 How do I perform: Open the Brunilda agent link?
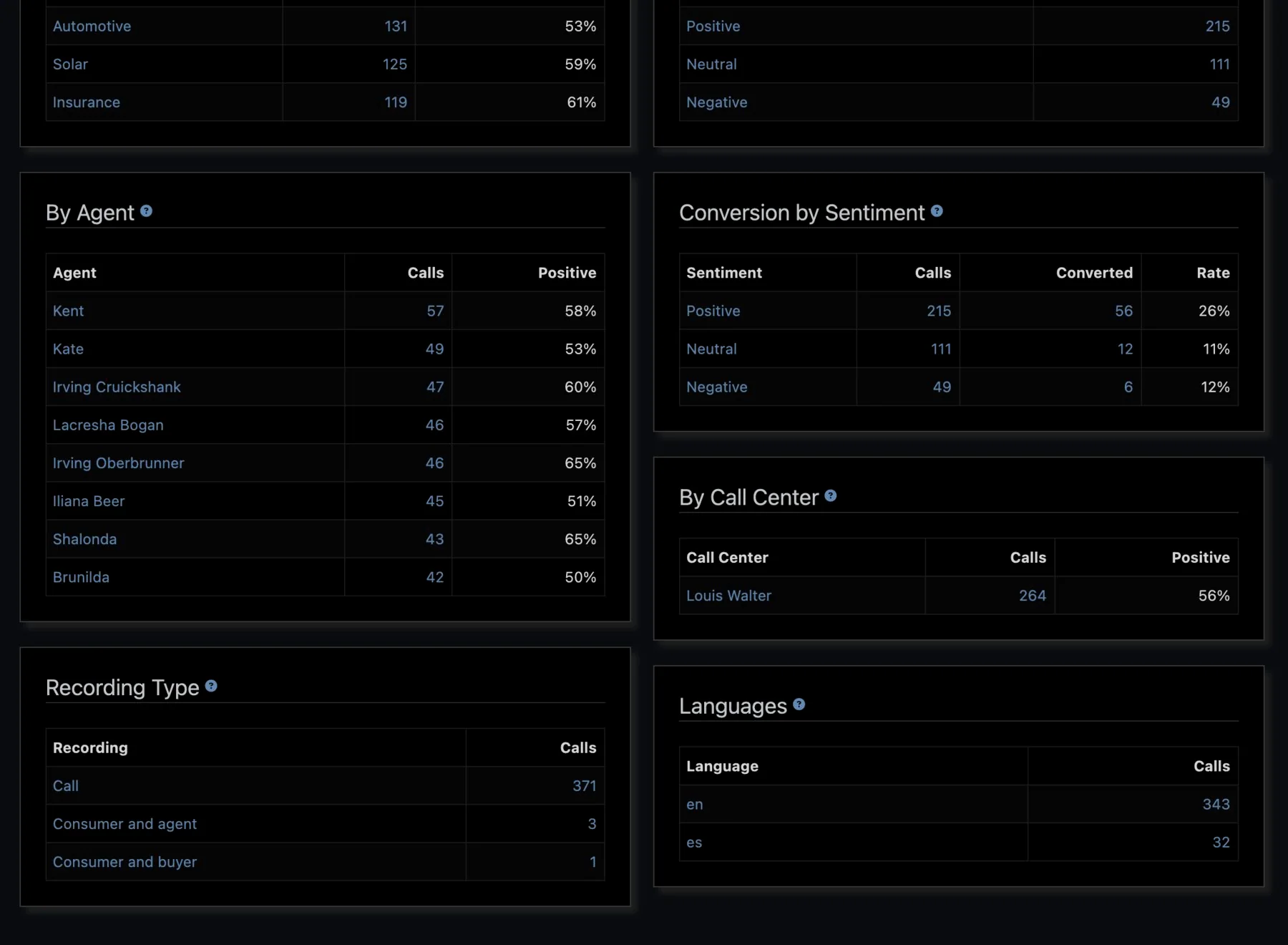click(x=81, y=577)
